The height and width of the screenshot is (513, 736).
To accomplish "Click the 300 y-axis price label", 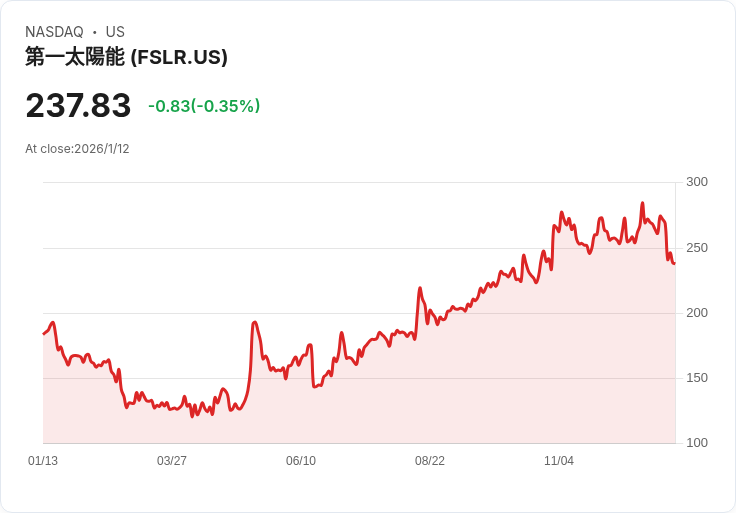I will [696, 182].
